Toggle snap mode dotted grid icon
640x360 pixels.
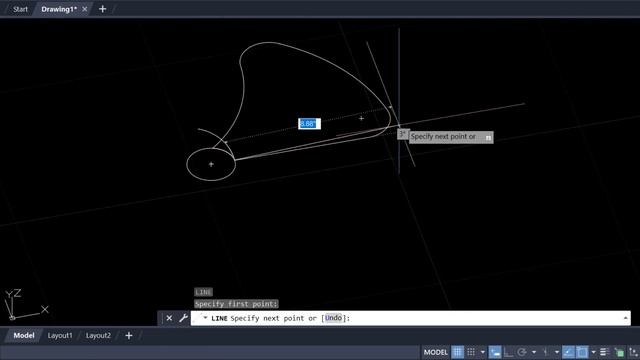tap(471, 352)
